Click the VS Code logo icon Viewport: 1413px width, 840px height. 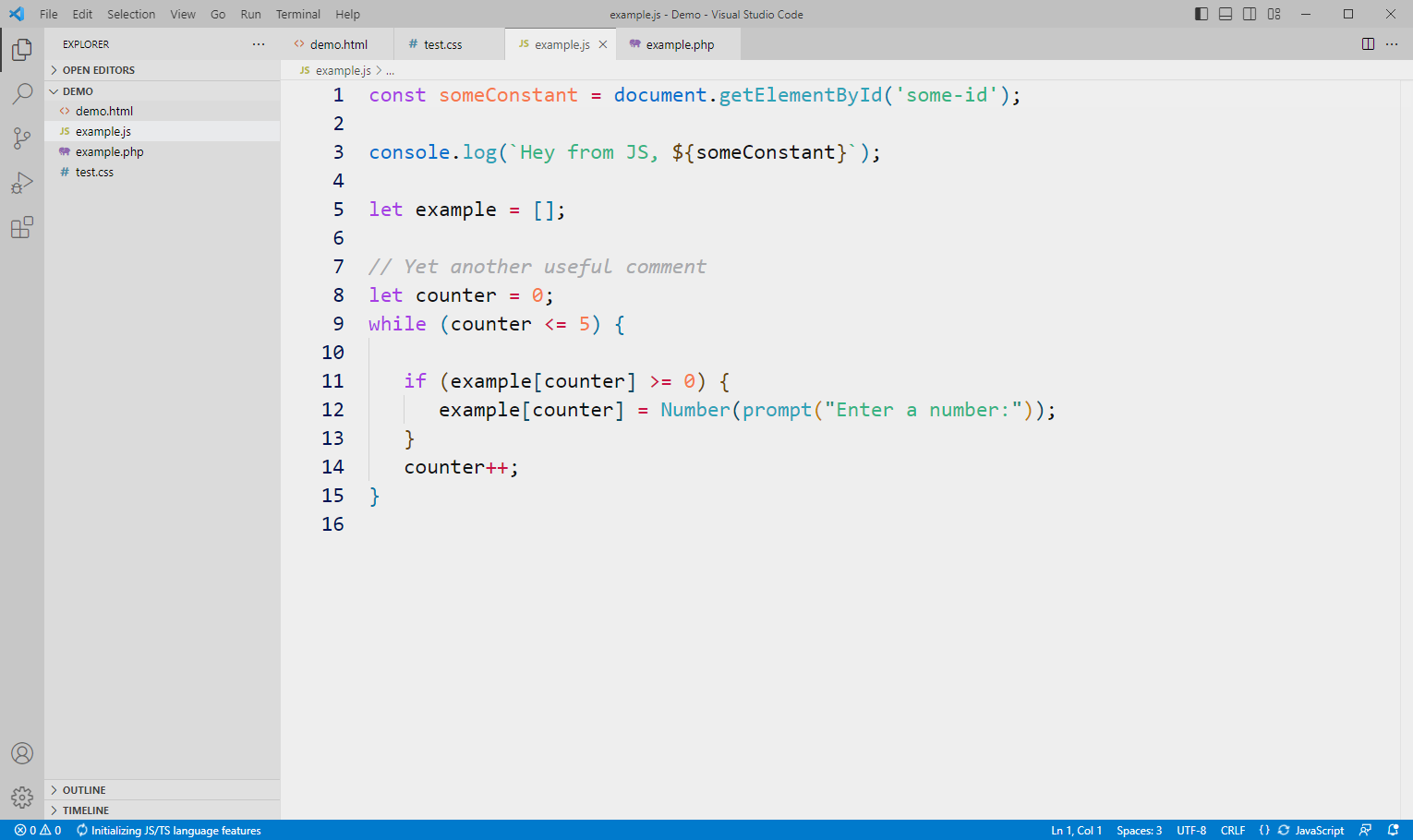[17, 14]
